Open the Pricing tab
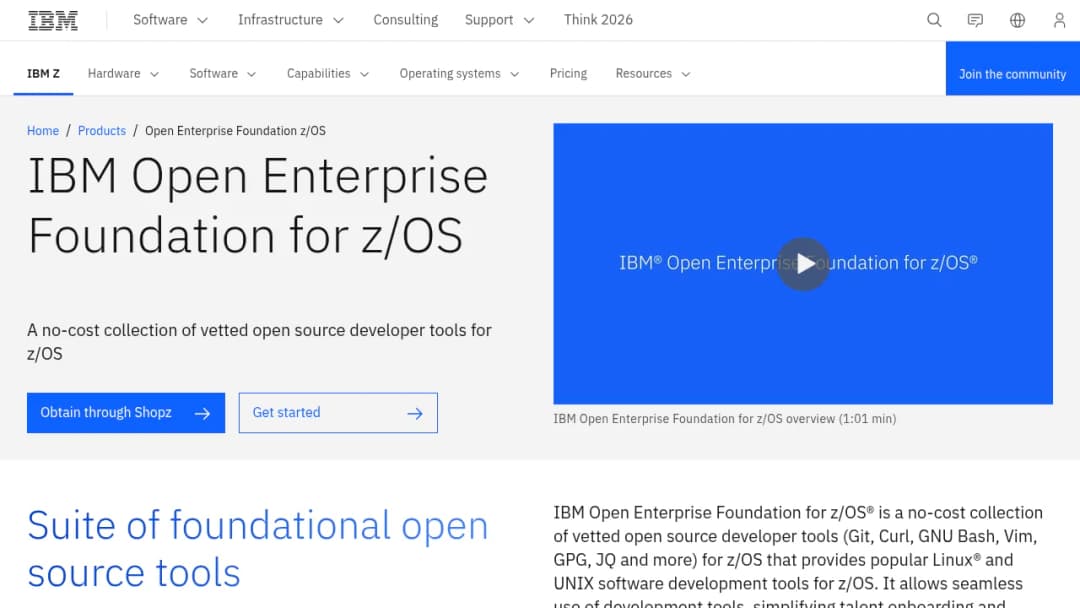The height and width of the screenshot is (608, 1080). click(568, 74)
